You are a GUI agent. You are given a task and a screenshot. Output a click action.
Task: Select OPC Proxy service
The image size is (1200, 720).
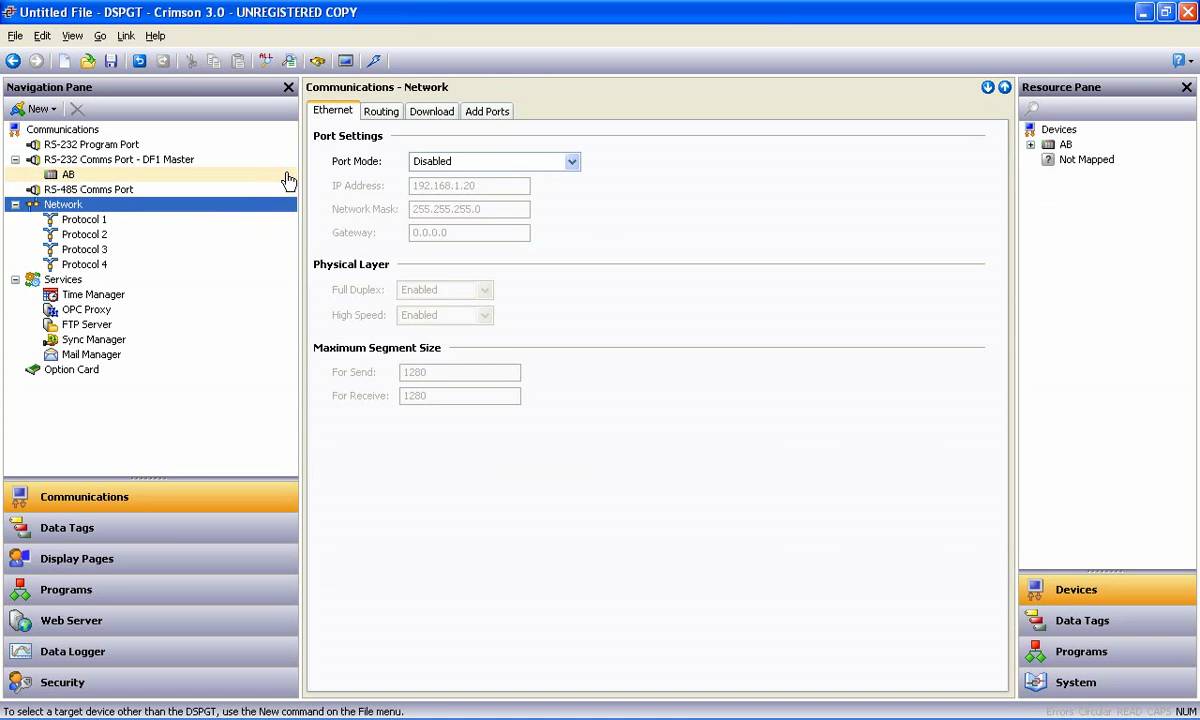86,309
